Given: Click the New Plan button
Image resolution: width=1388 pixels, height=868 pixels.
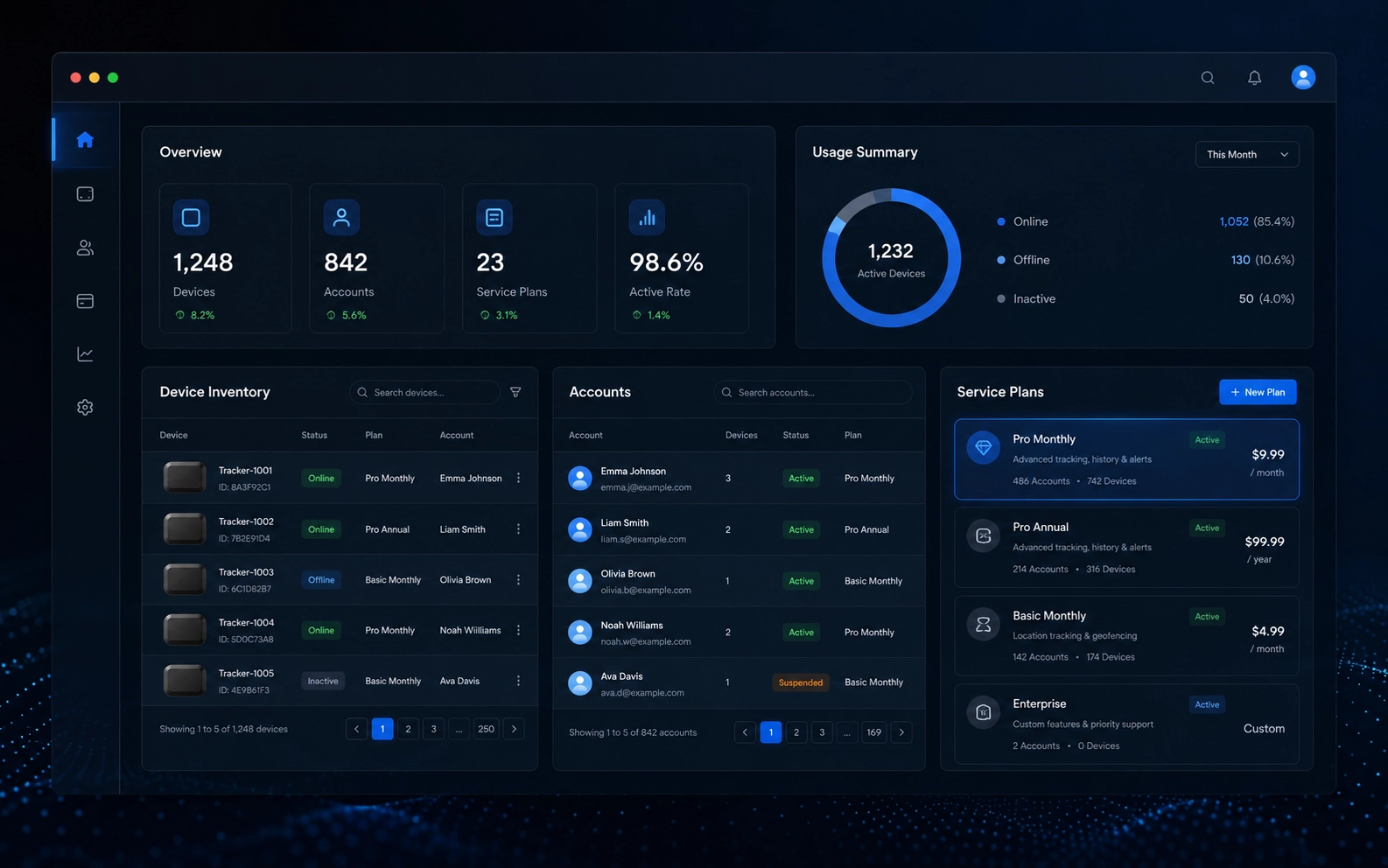Looking at the screenshot, I should 1258,392.
